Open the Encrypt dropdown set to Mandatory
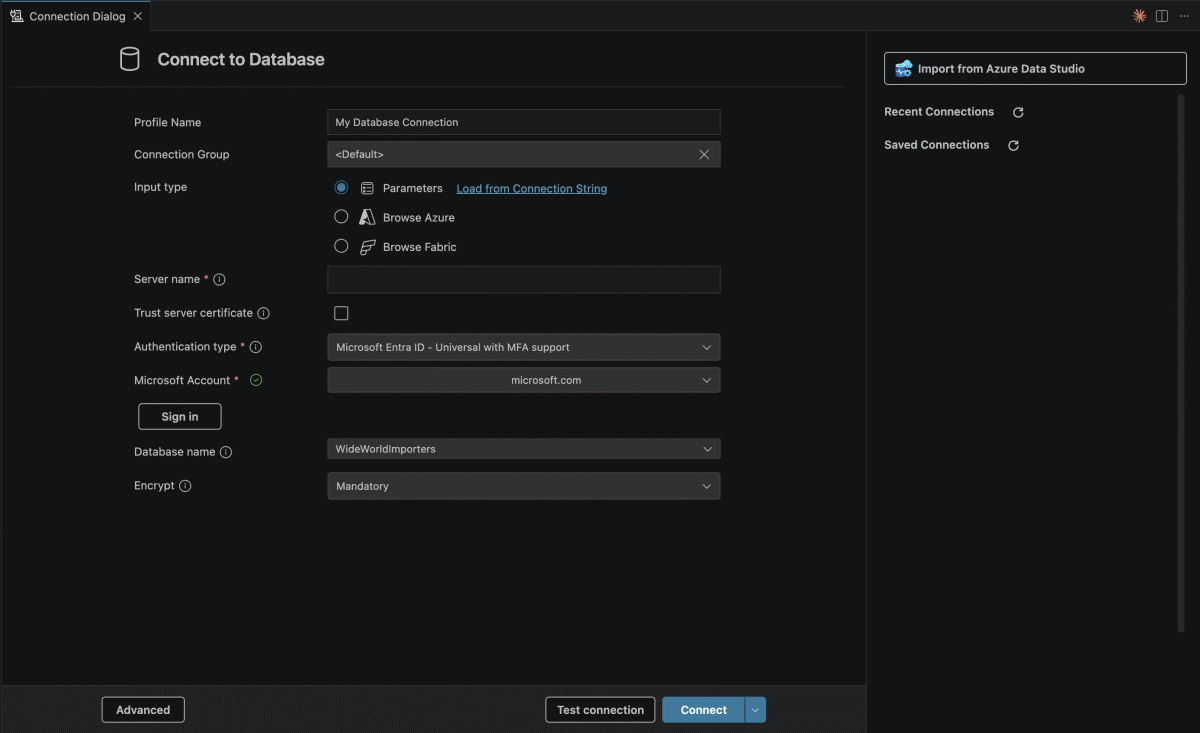1200x733 pixels. coord(523,486)
